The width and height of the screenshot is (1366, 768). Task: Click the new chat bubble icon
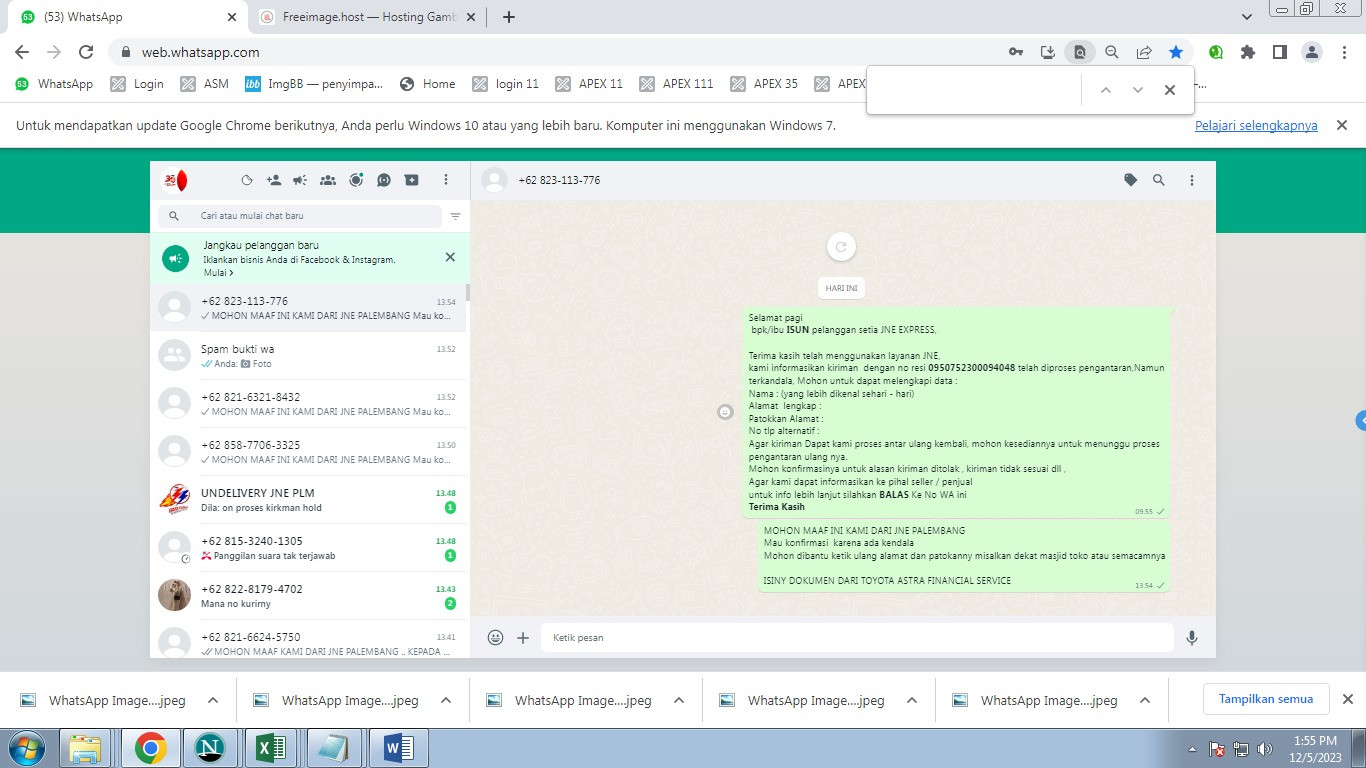(x=384, y=180)
